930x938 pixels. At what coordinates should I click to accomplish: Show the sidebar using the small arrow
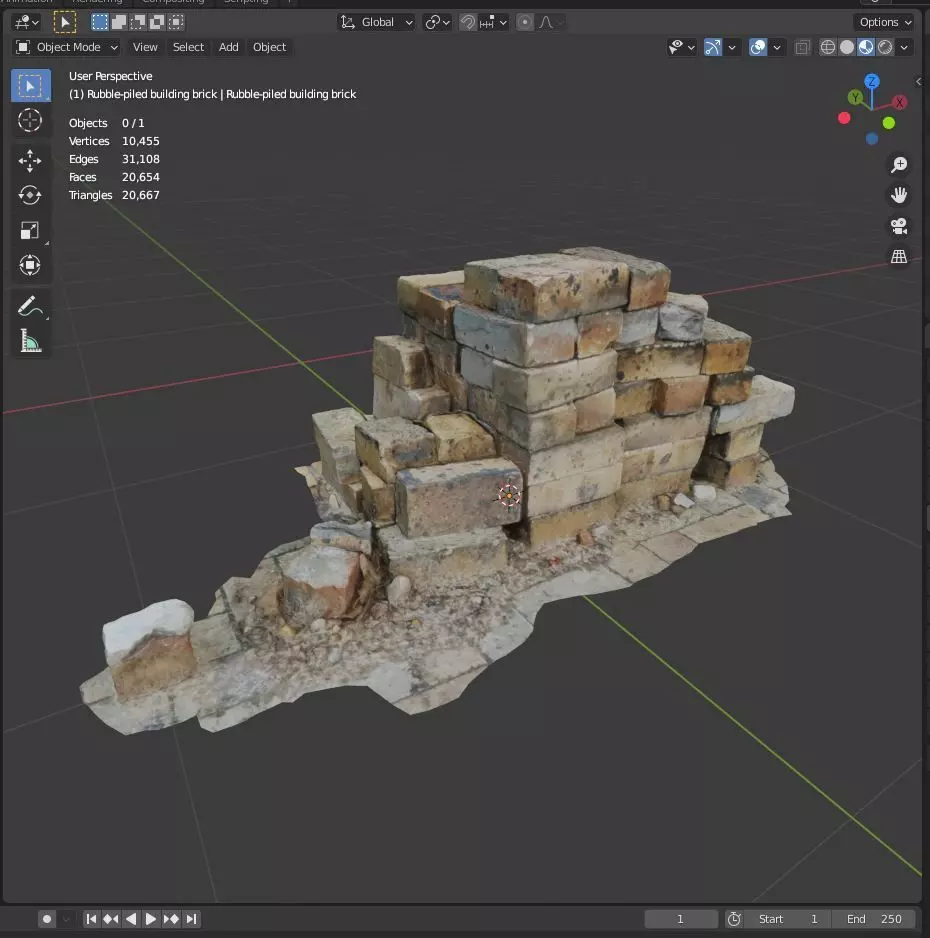point(919,81)
